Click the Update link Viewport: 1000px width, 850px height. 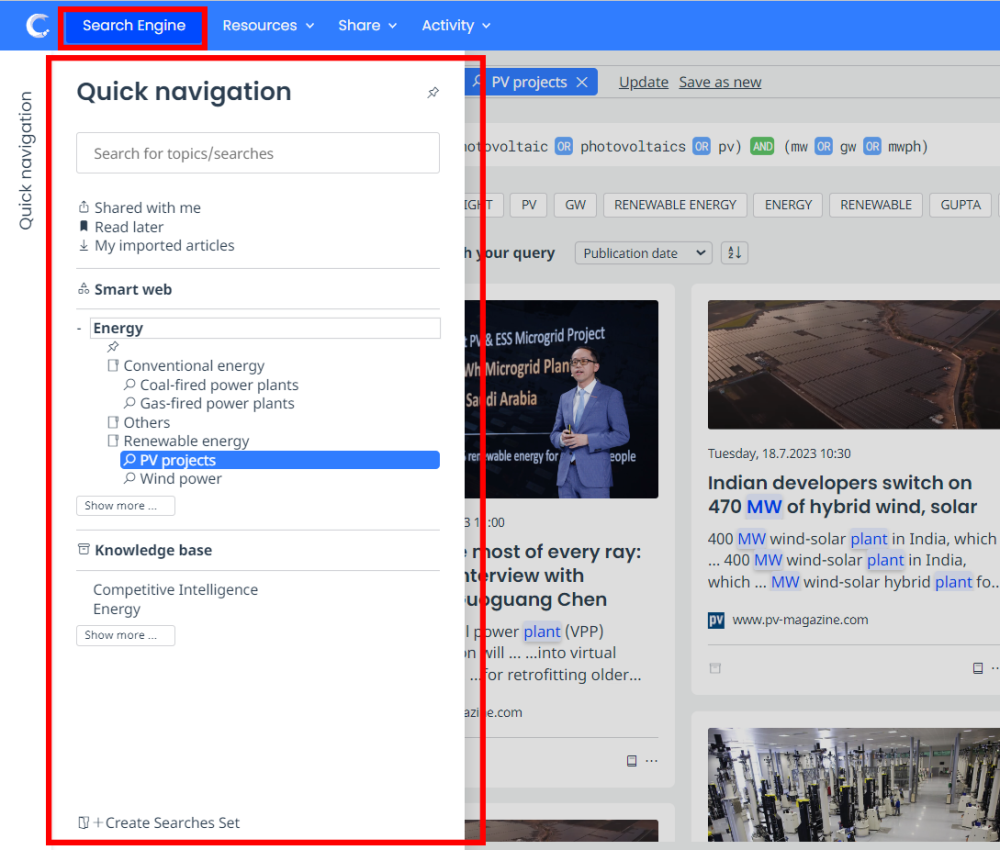(x=643, y=81)
